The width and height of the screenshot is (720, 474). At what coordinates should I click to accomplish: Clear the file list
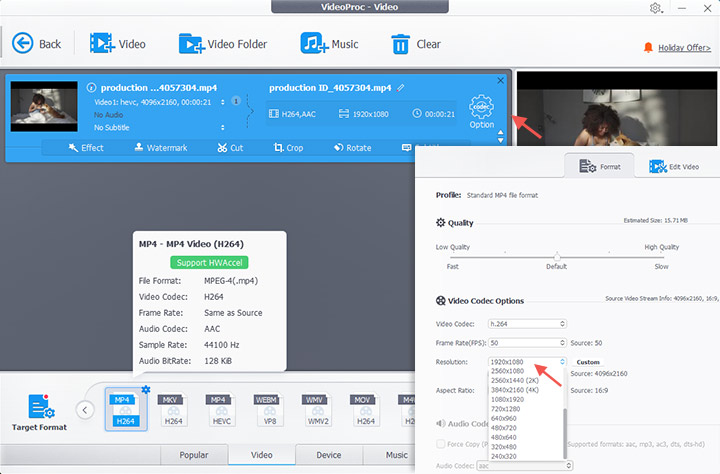click(x=416, y=44)
